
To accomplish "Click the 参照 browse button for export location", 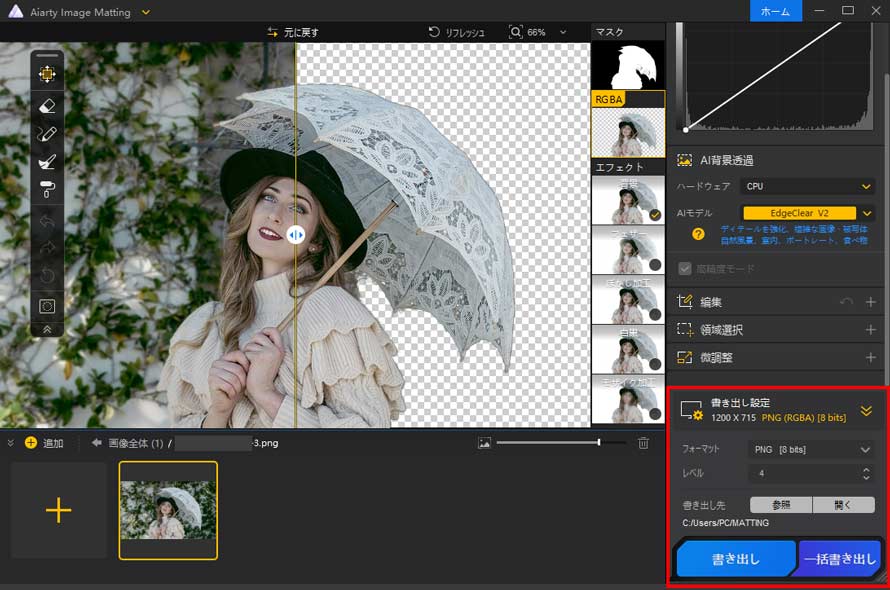I will (x=780, y=505).
